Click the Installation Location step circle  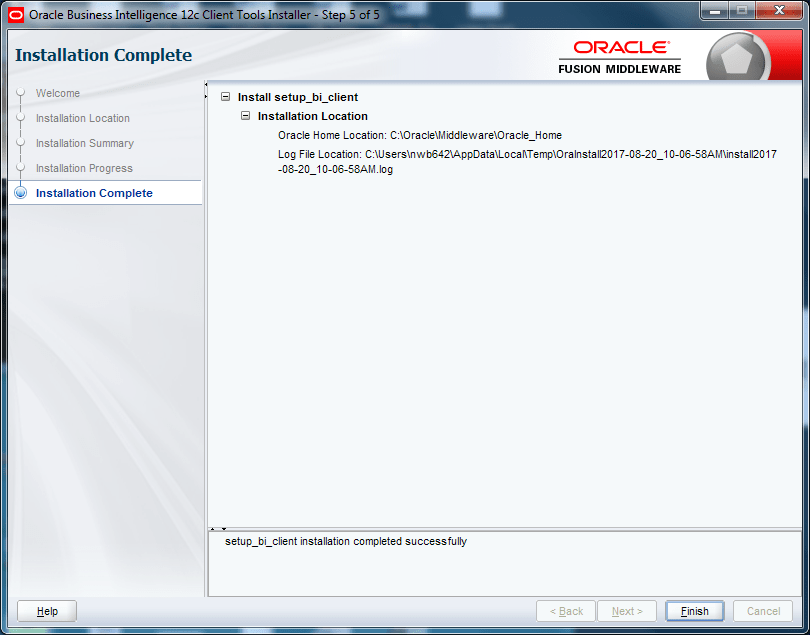[x=22, y=118]
